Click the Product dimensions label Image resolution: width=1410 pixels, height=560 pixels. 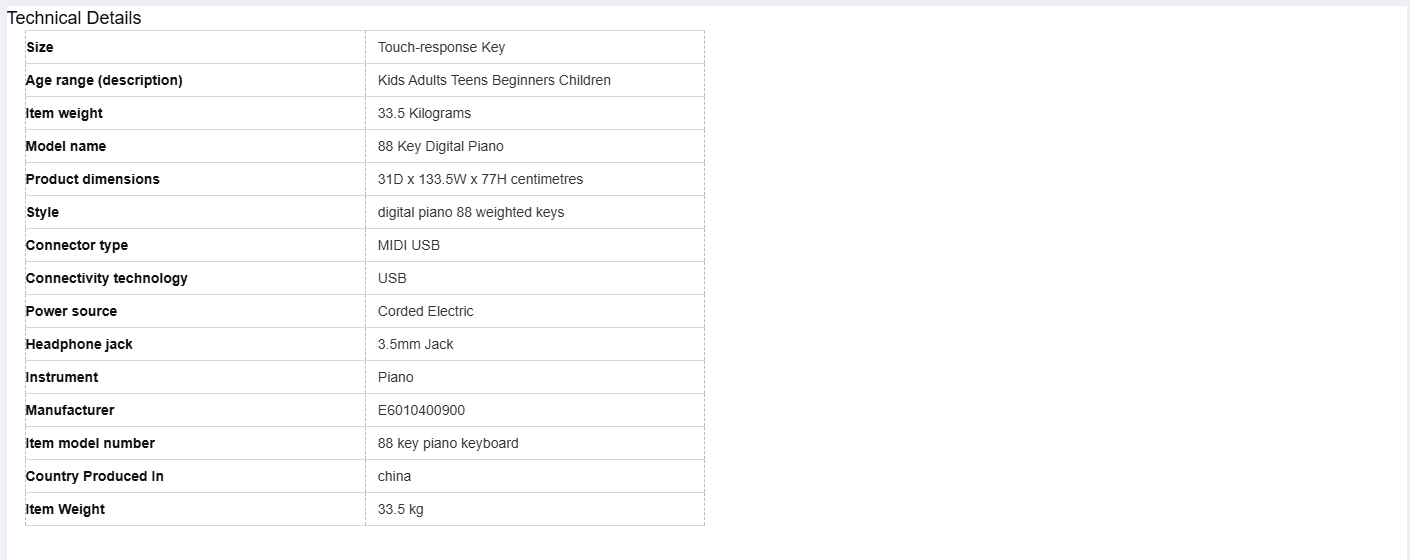pos(93,179)
